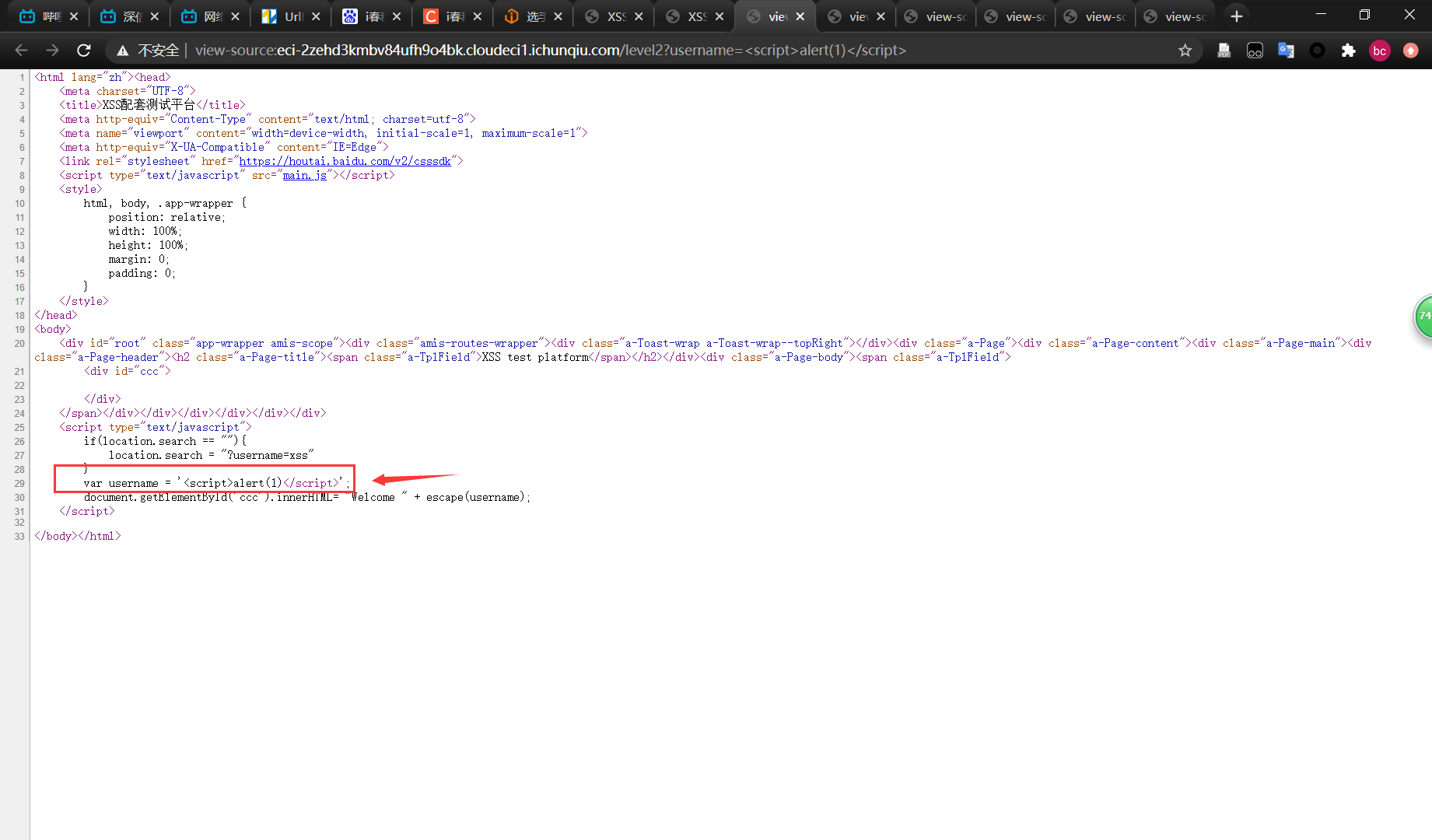Screen dimensions: 1432x840
Task: Click the not-secure warning icon
Action: point(122,51)
